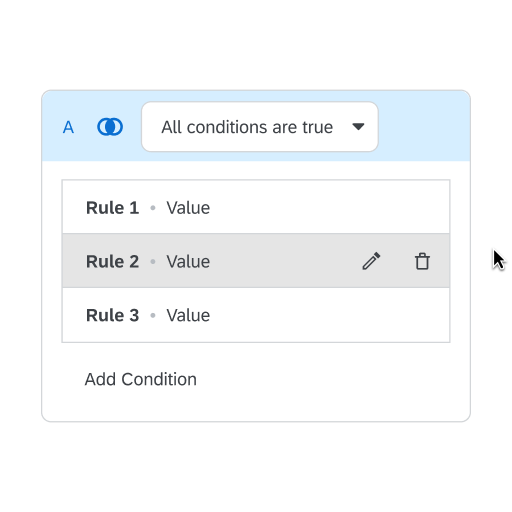Click the intersecting circles condition icon

pos(110,127)
